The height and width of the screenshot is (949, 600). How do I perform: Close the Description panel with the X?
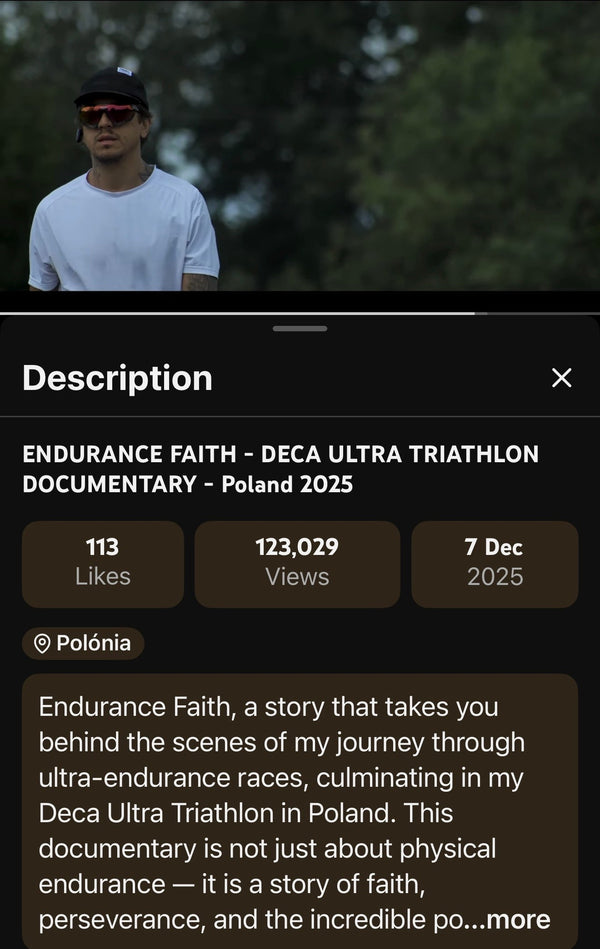(x=562, y=378)
